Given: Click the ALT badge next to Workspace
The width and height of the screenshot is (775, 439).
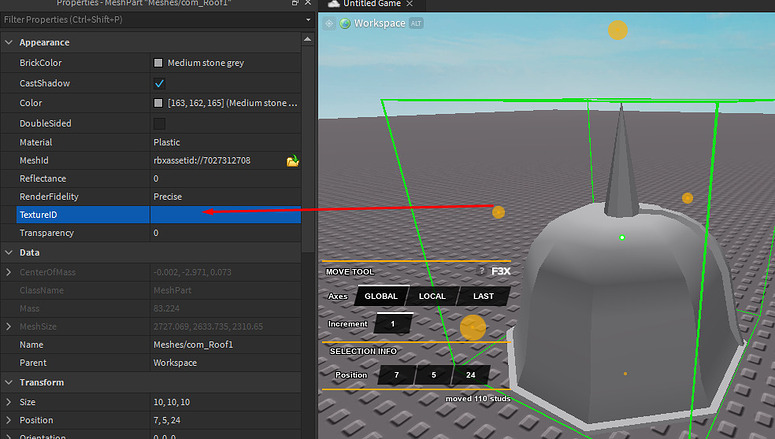Looking at the screenshot, I should click(416, 23).
